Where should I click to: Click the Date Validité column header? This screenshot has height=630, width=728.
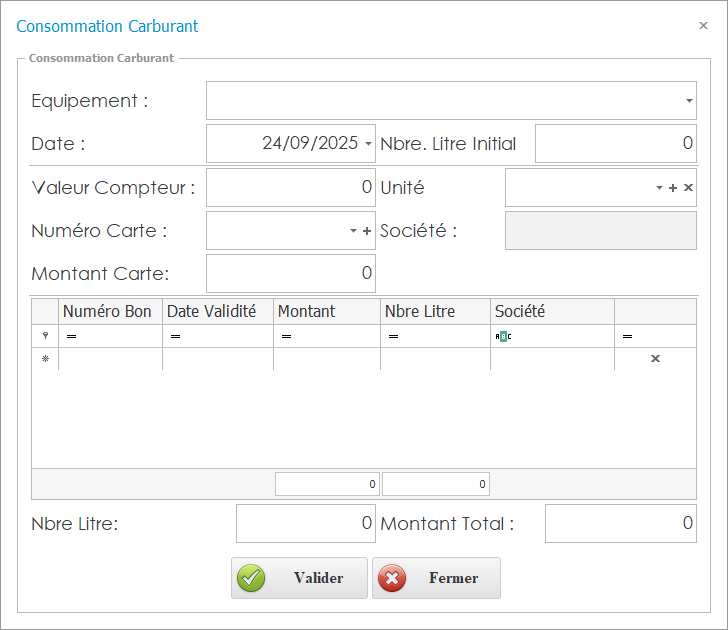tap(212, 312)
